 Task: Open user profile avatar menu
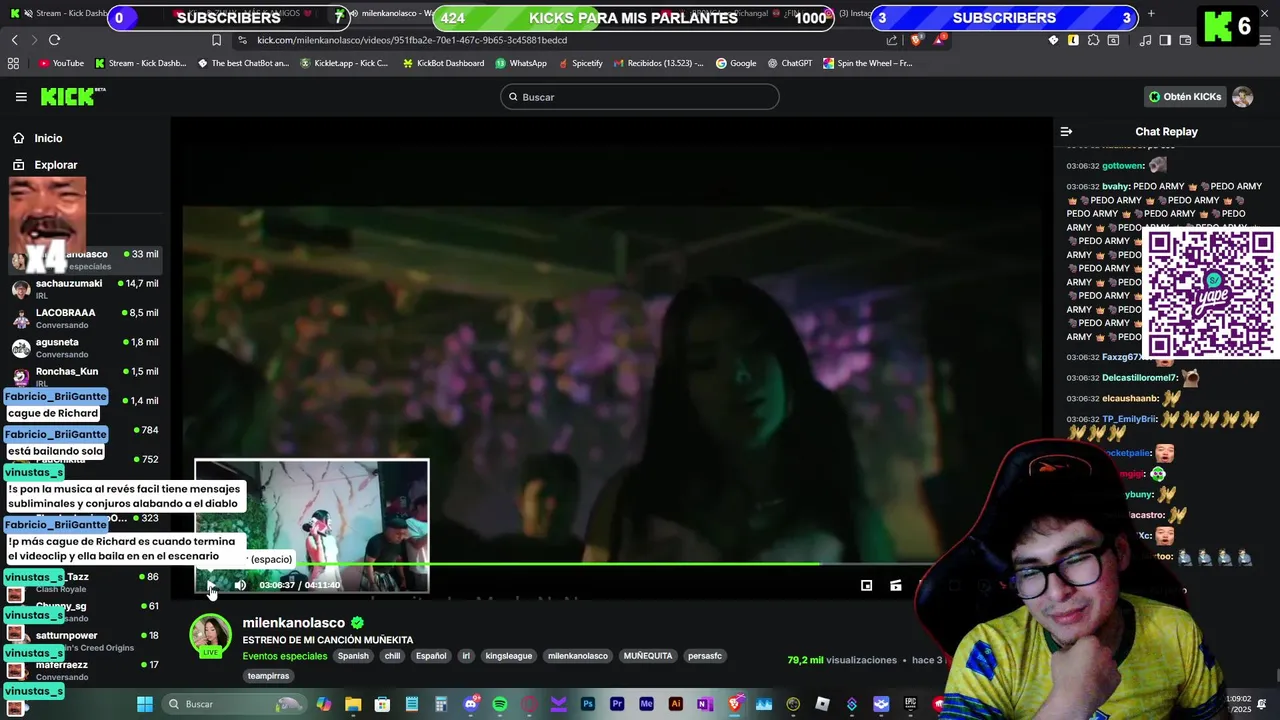[x=1243, y=97]
